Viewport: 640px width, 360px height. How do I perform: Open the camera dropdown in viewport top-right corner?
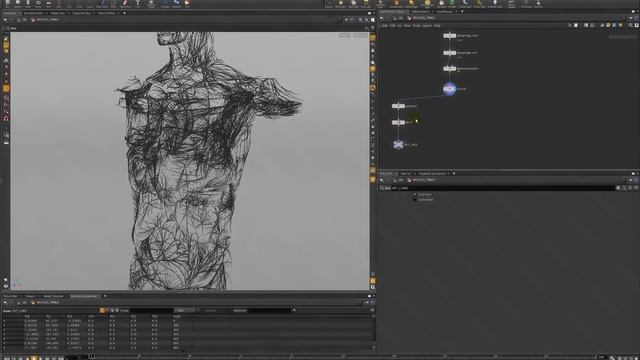tap(360, 36)
